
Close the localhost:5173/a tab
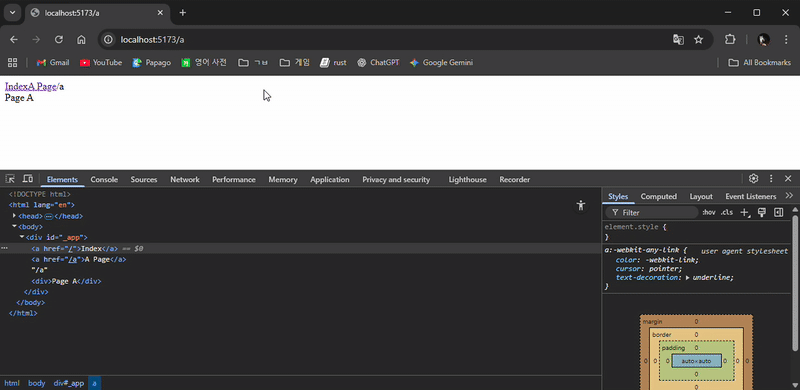coord(160,13)
